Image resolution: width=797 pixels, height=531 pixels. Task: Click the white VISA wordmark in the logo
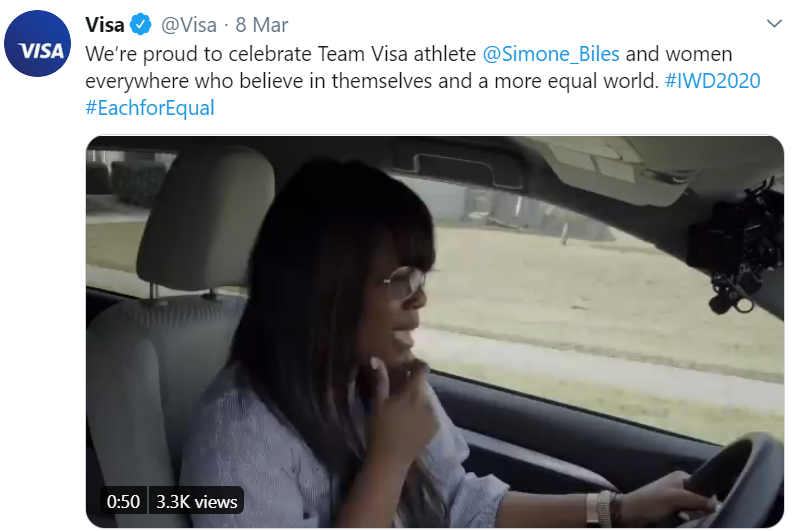41,51
